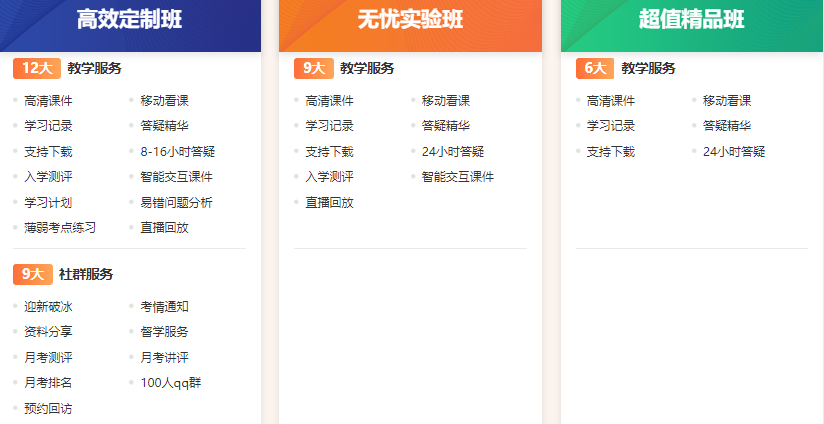Click the 6大 badge under 超值精品班
824x424 pixels.
coord(595,68)
